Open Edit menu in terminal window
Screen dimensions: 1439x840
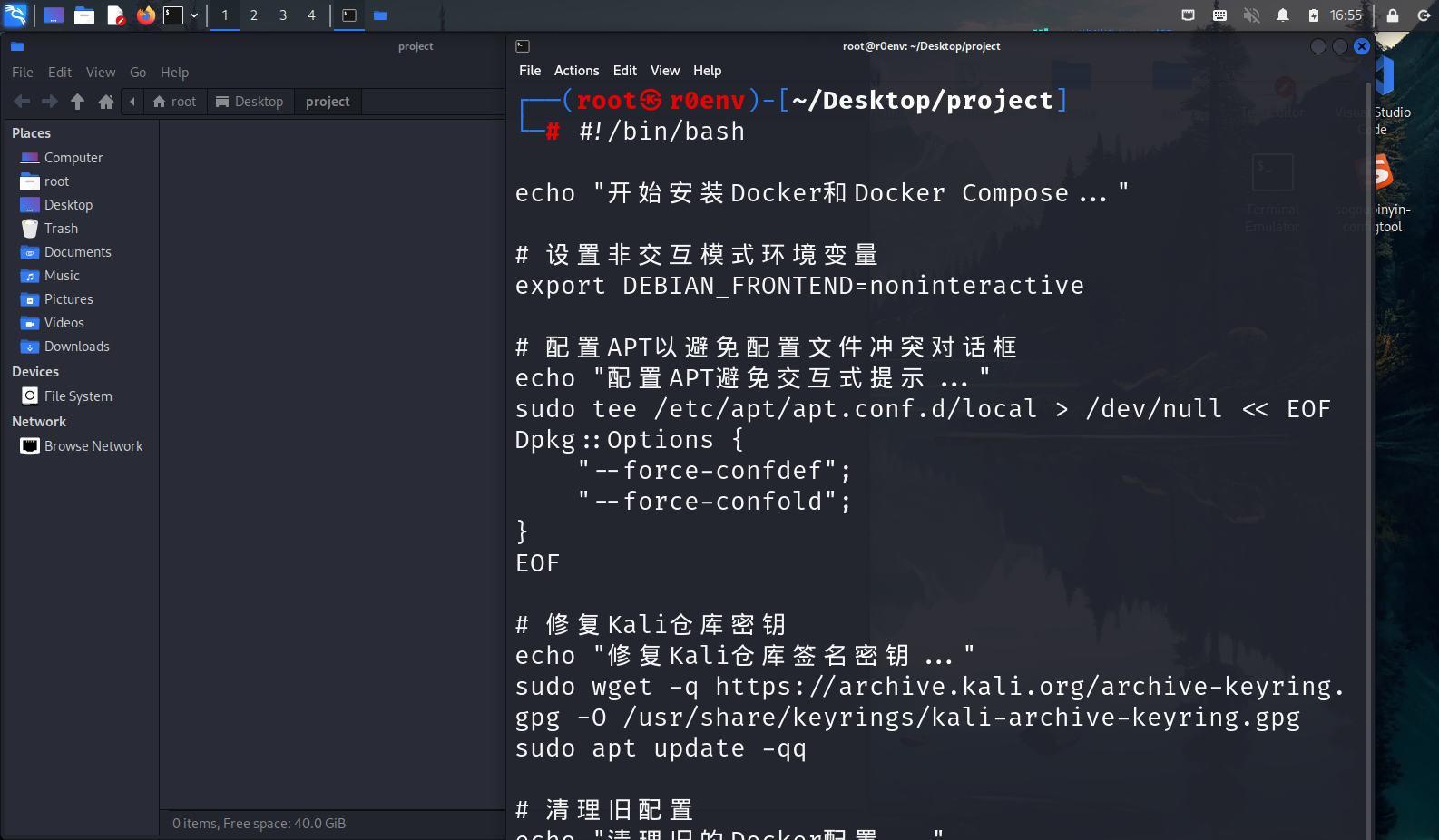pyautogui.click(x=625, y=71)
